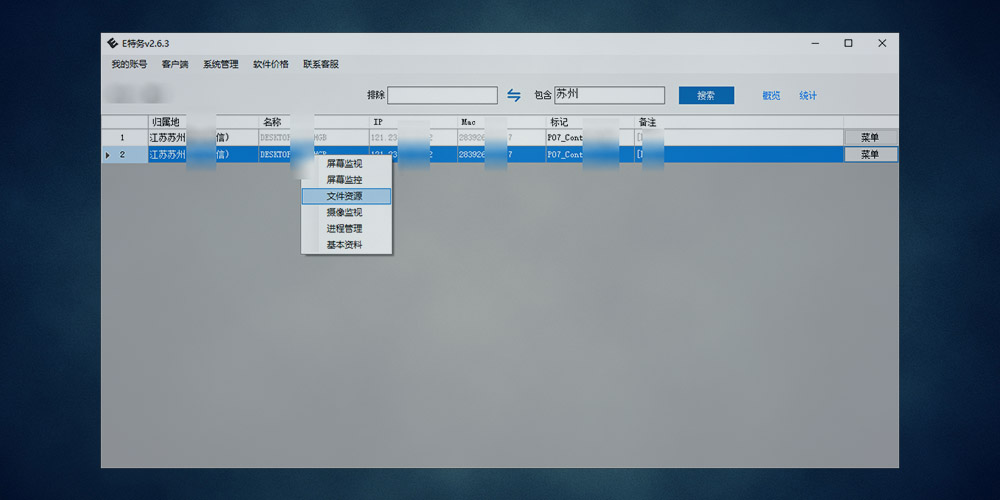The height and width of the screenshot is (500, 1000).
Task: Click the 联系客服 menu item
Action: click(x=321, y=64)
